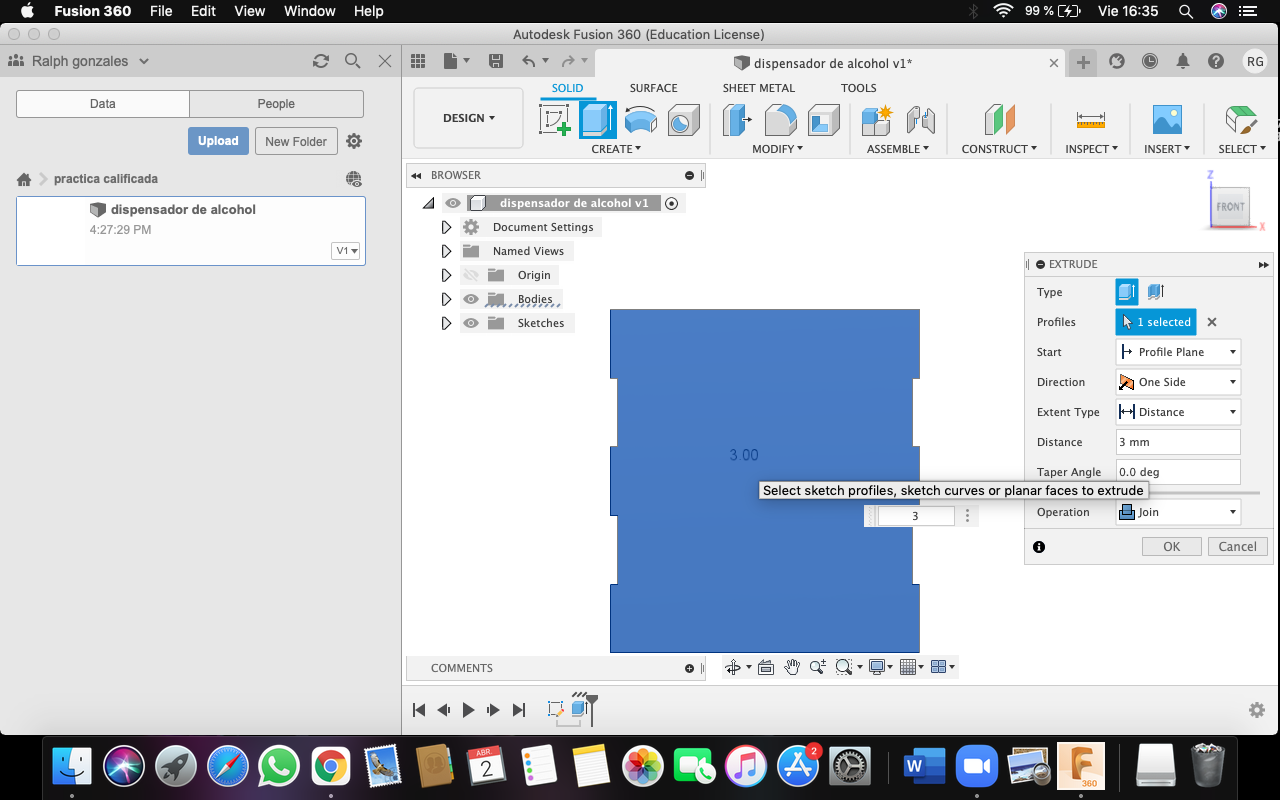Screen dimensions: 1280x800
Task: Open the V1 version dropdown
Action: pos(346,251)
